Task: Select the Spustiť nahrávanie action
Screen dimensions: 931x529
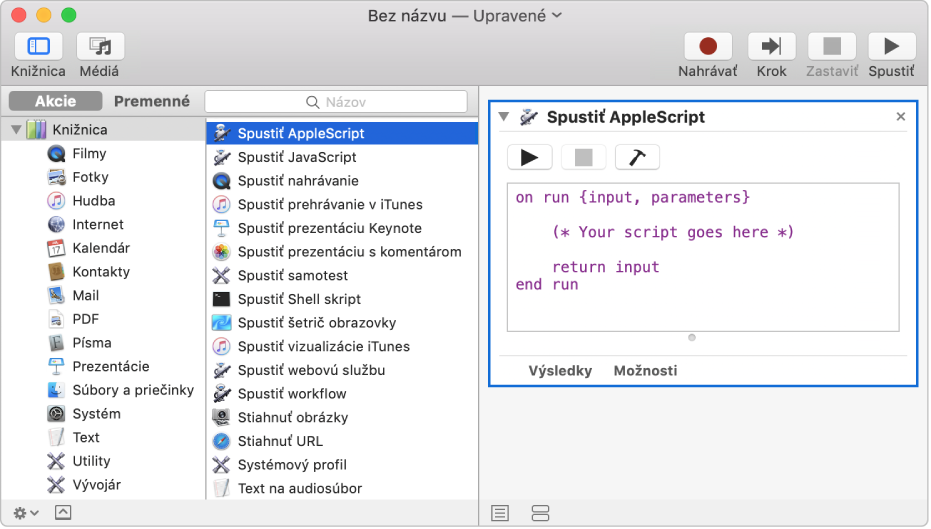Action: pyautogui.click(x=342, y=181)
